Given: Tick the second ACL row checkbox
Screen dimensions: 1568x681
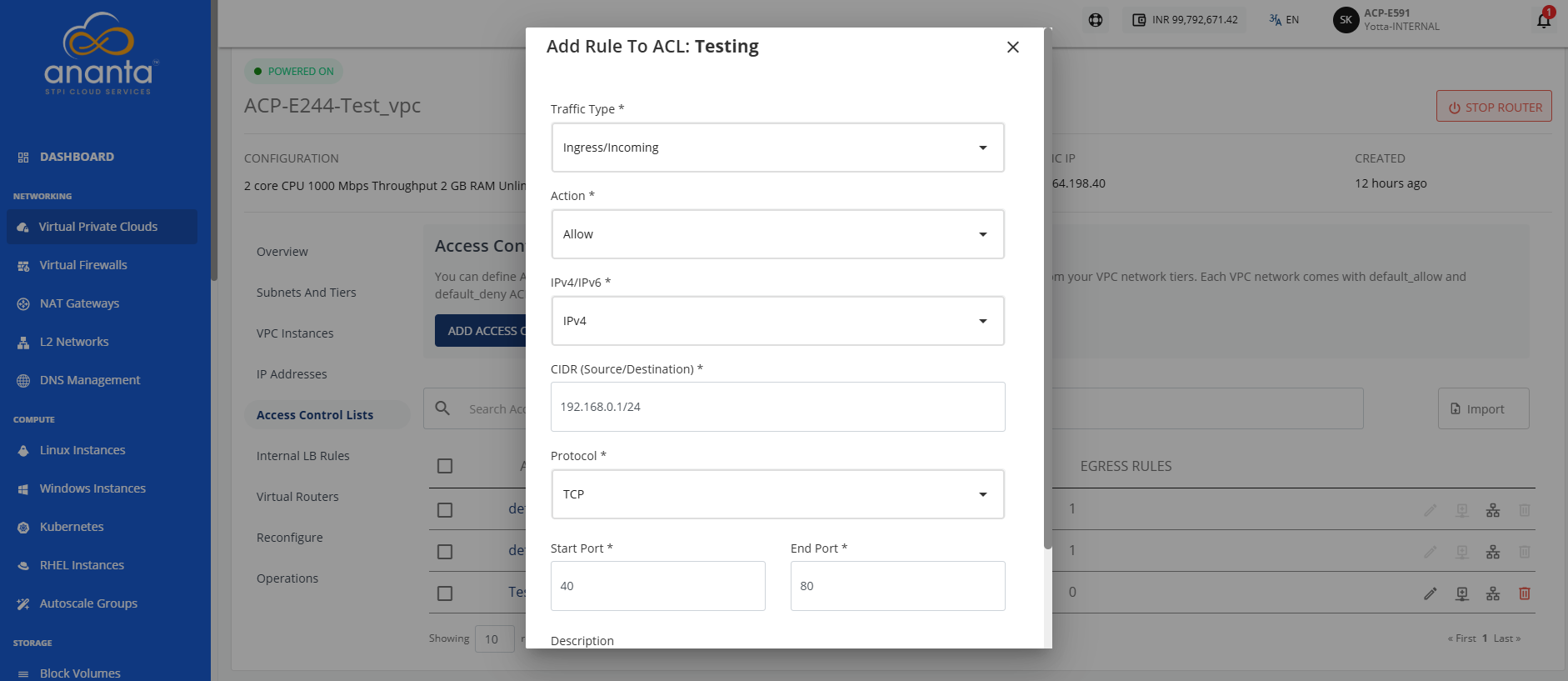Looking at the screenshot, I should click(445, 552).
